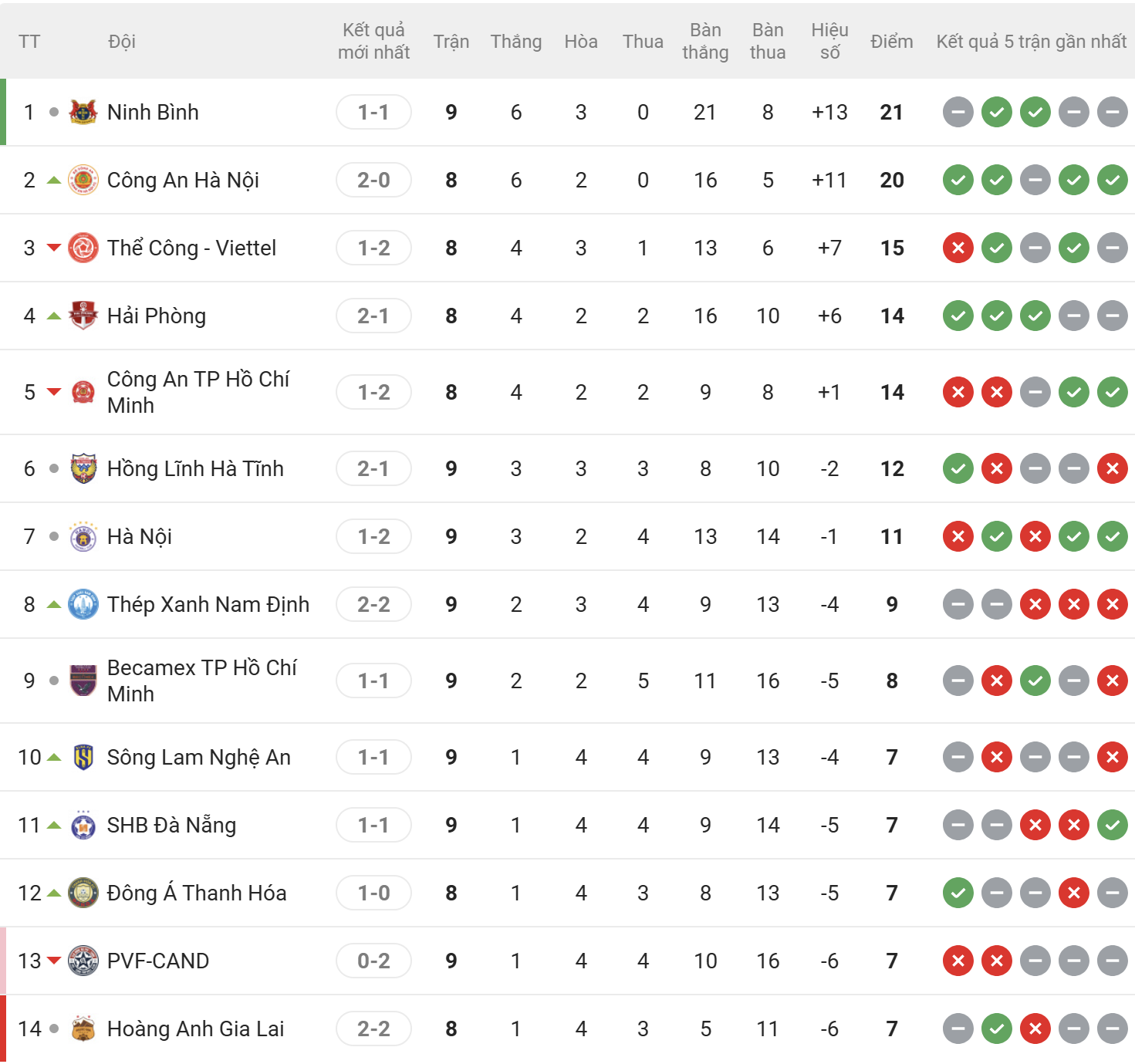Click the Hoàng Anh Gia Lai logo
Image resolution: width=1135 pixels, height=1064 pixels.
tap(83, 1029)
